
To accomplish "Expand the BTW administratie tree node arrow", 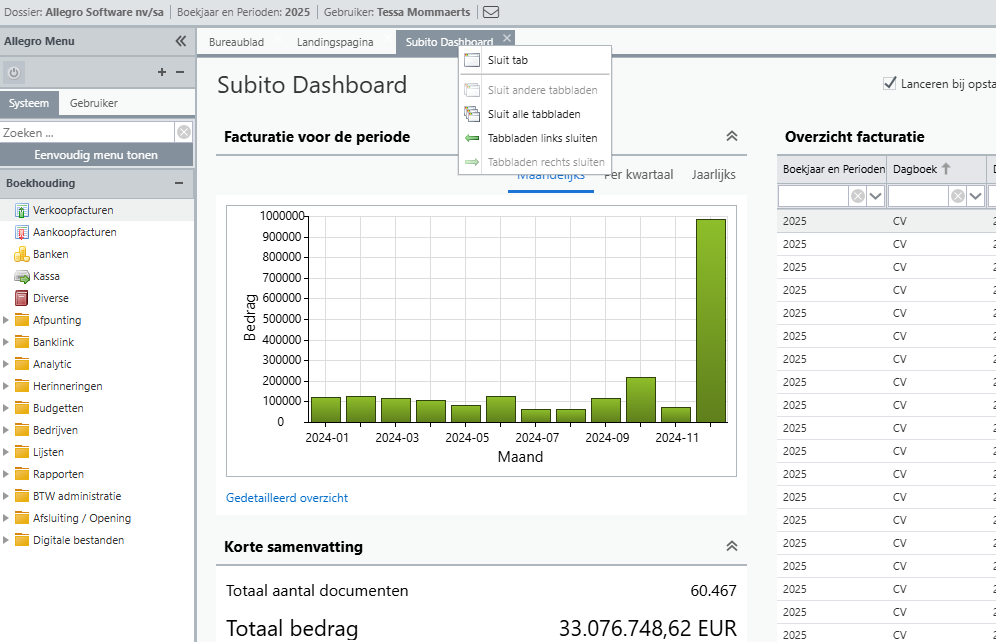I will click(x=6, y=496).
